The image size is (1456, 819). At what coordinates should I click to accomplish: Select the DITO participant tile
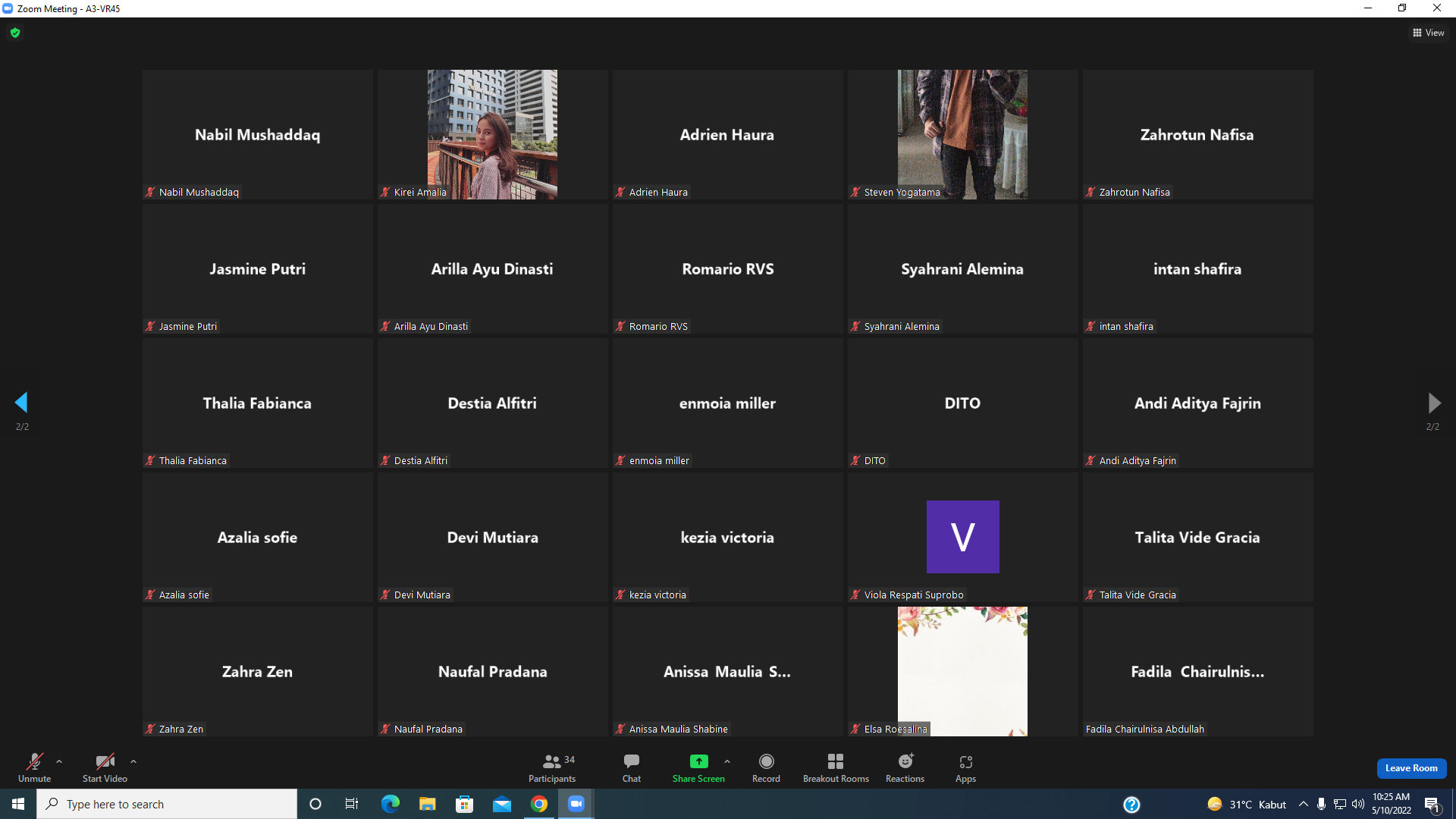pos(962,403)
